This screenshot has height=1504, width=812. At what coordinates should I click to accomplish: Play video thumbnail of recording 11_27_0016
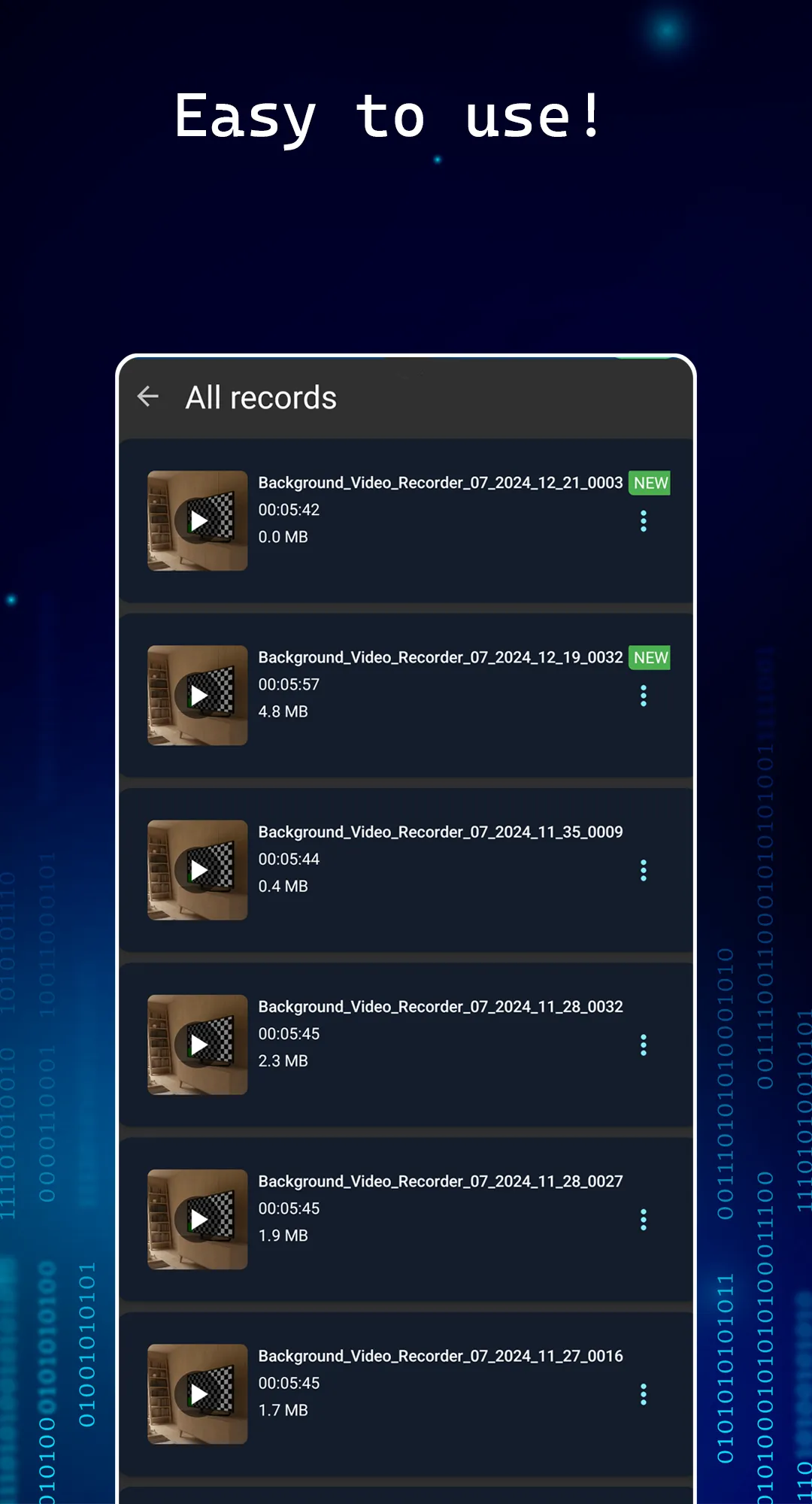click(x=197, y=1394)
